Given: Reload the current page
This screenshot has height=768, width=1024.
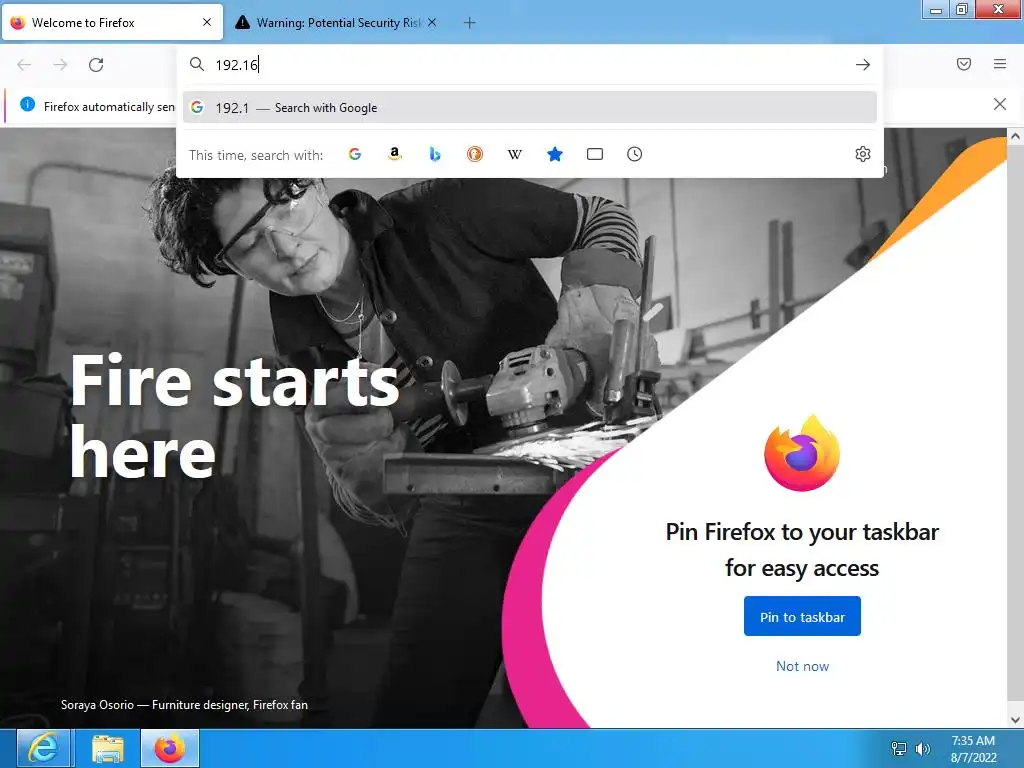Looking at the screenshot, I should click(x=96, y=65).
